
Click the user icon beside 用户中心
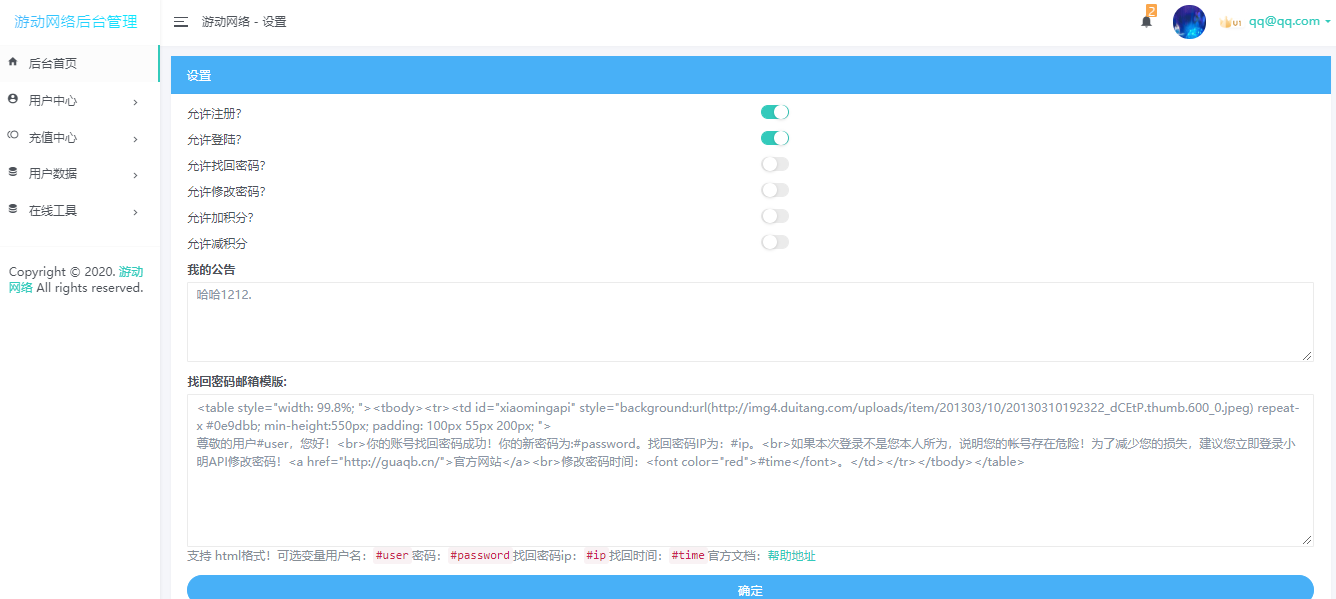[13, 99]
